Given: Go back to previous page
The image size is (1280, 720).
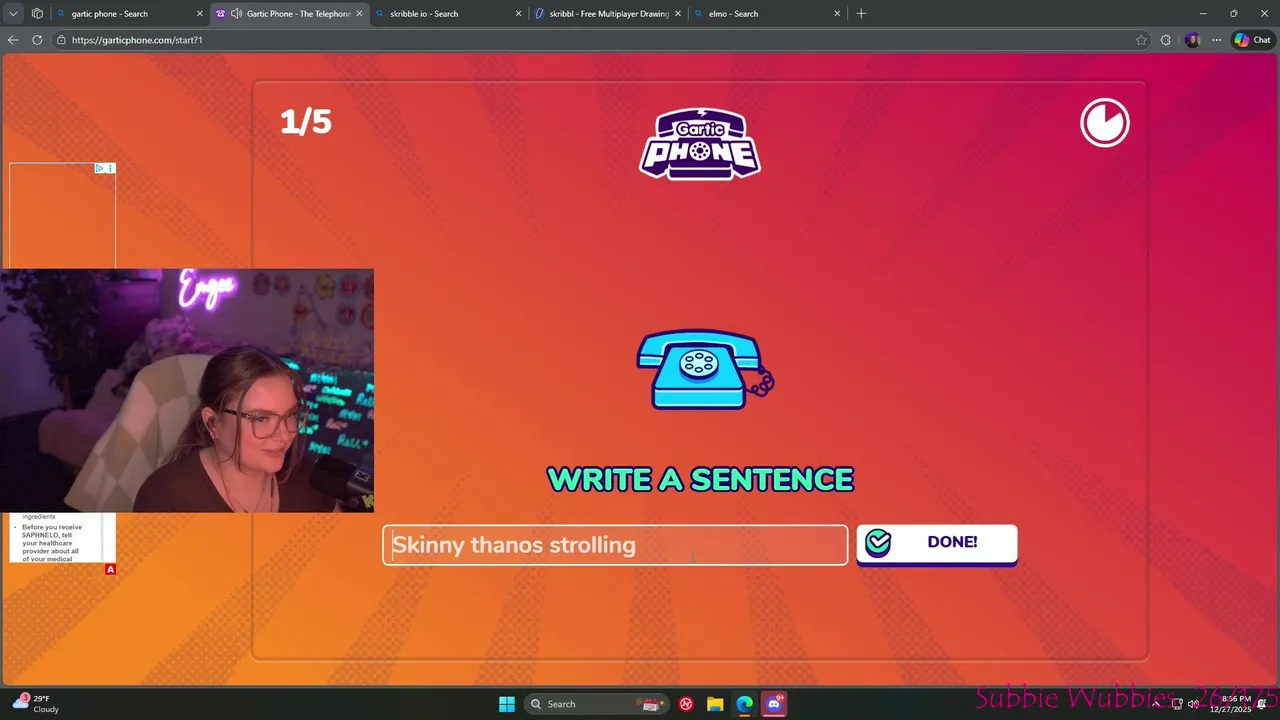Looking at the screenshot, I should point(13,40).
